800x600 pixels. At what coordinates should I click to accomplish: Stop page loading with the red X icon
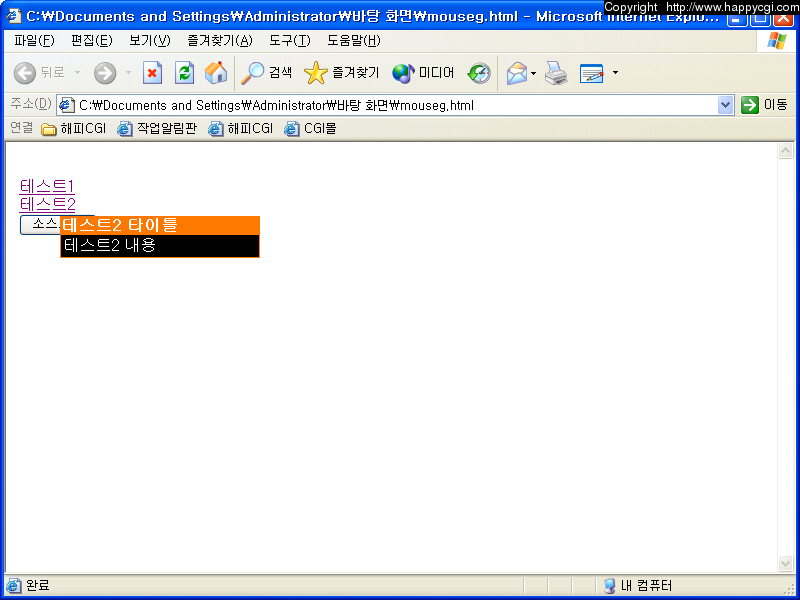[152, 73]
